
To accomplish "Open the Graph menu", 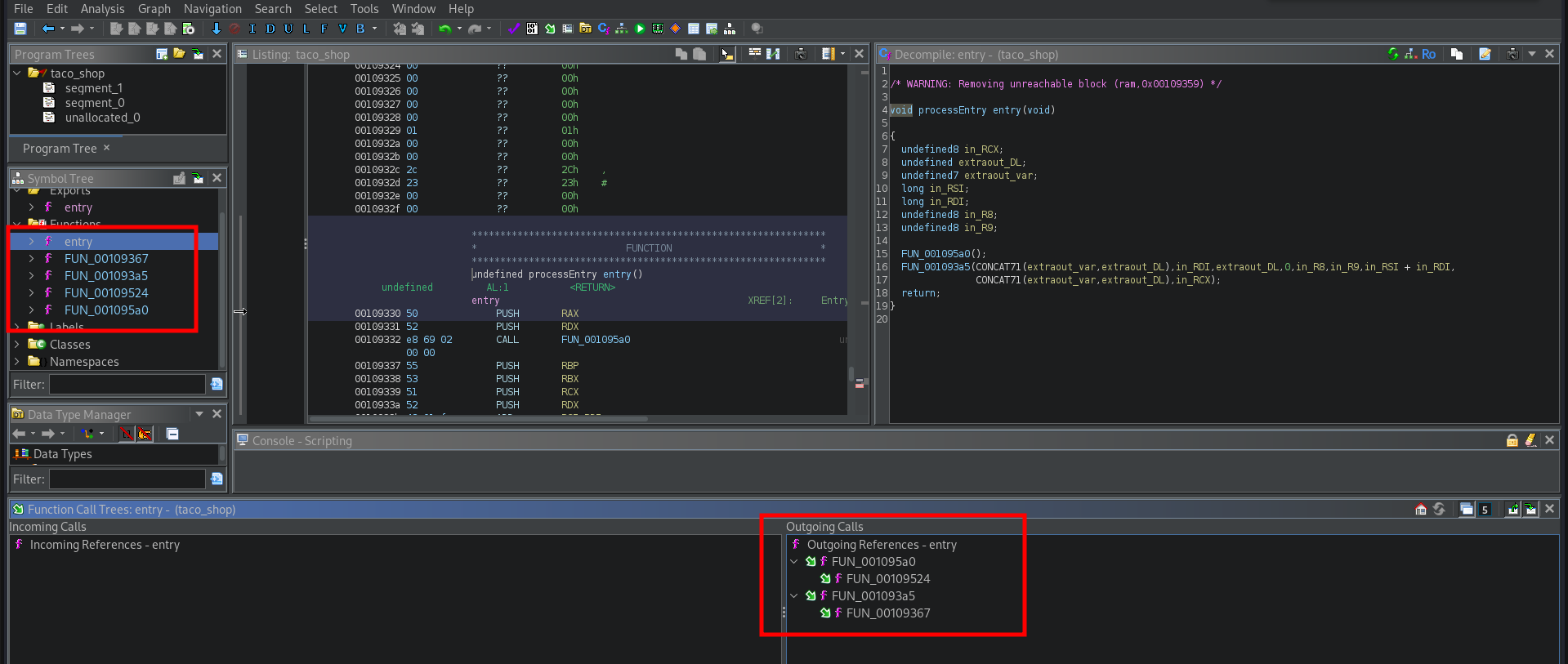I will (x=154, y=8).
